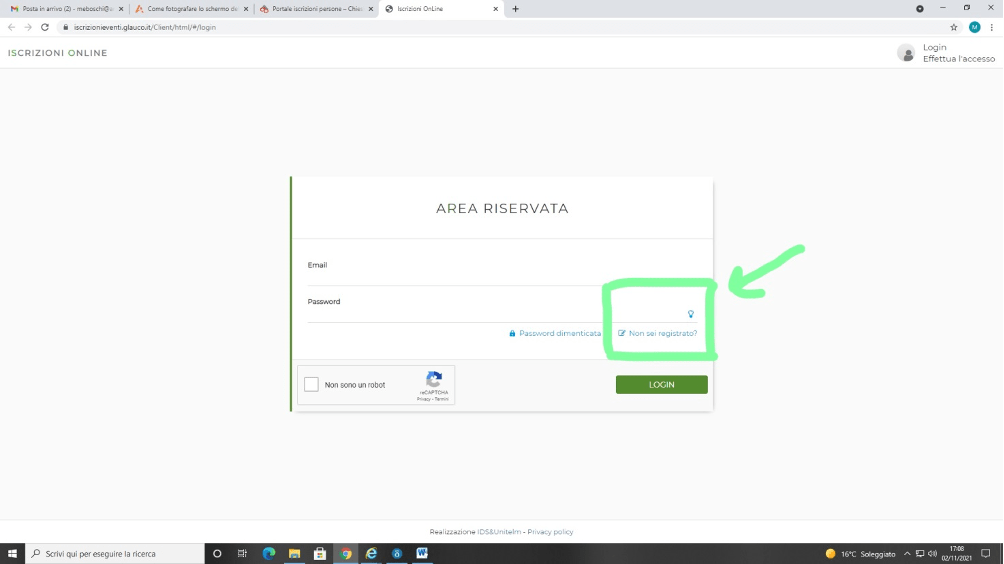1004x564 pixels.
Task: Click the Windows Start button
Action: click(x=12, y=553)
